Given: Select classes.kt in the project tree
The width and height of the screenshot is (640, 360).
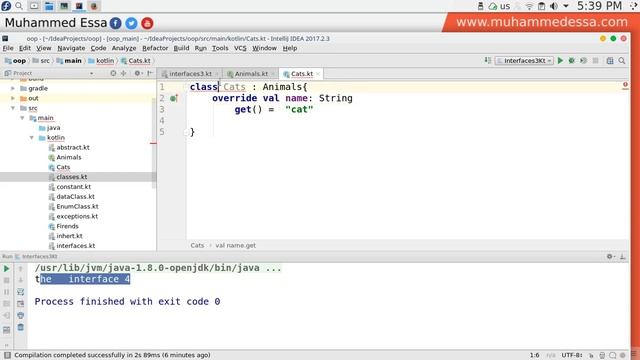Looking at the screenshot, I should (72, 177).
